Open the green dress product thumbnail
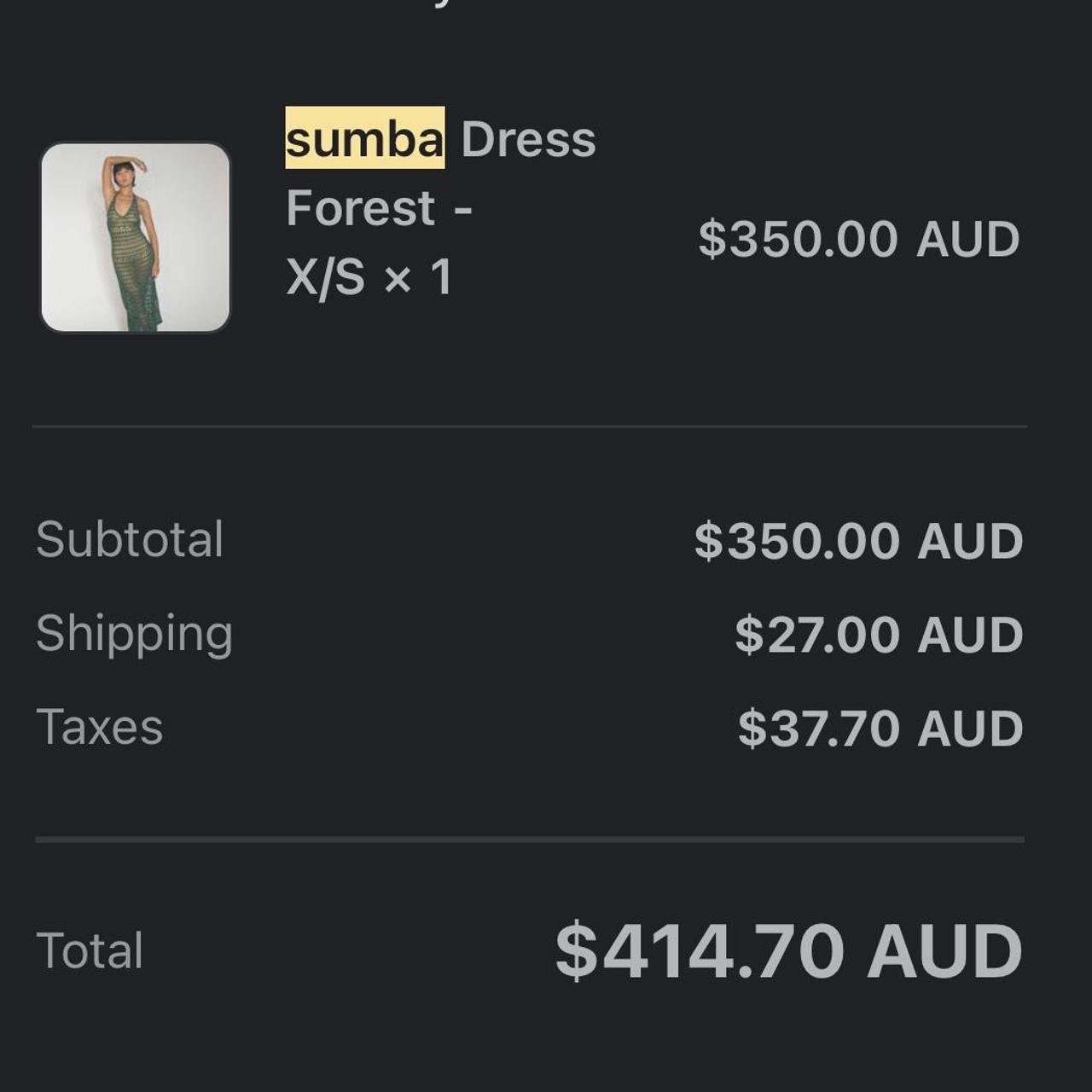 (136, 237)
